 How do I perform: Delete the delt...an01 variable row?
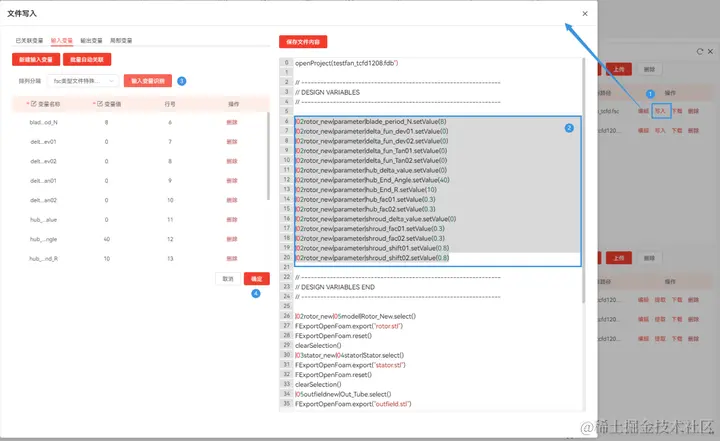click(232, 181)
